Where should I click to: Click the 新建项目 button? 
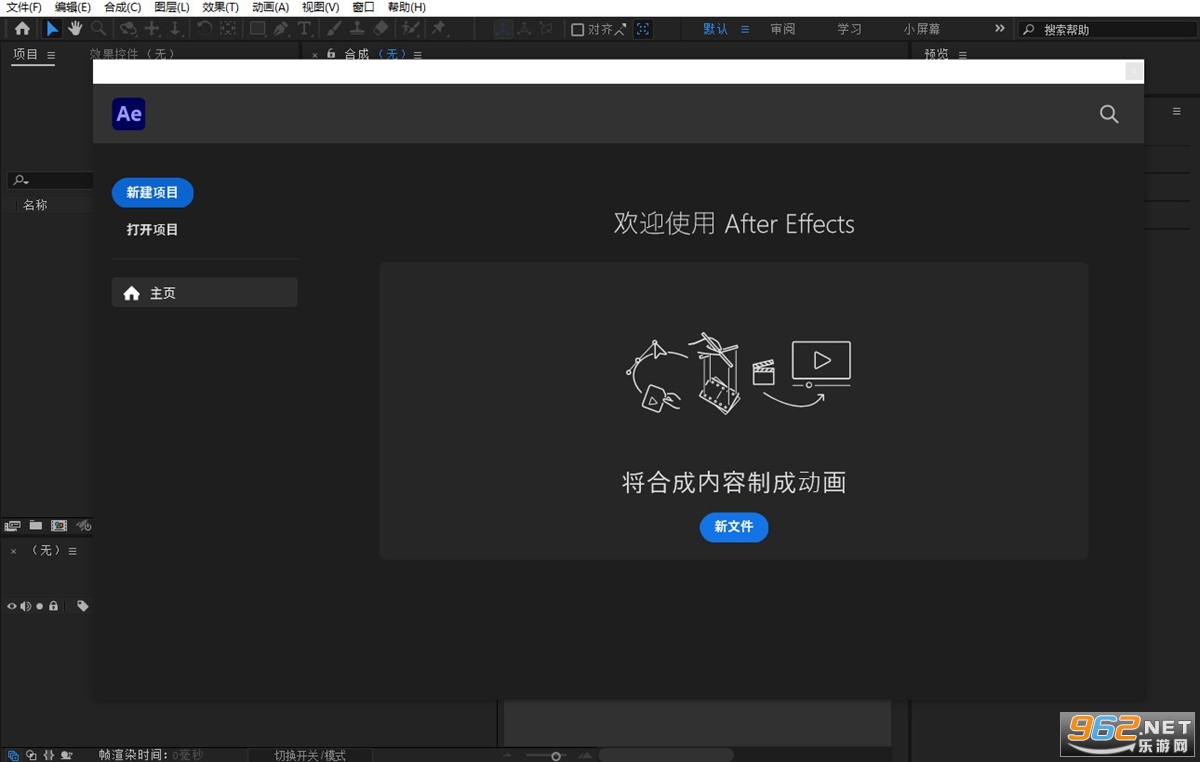(x=152, y=193)
